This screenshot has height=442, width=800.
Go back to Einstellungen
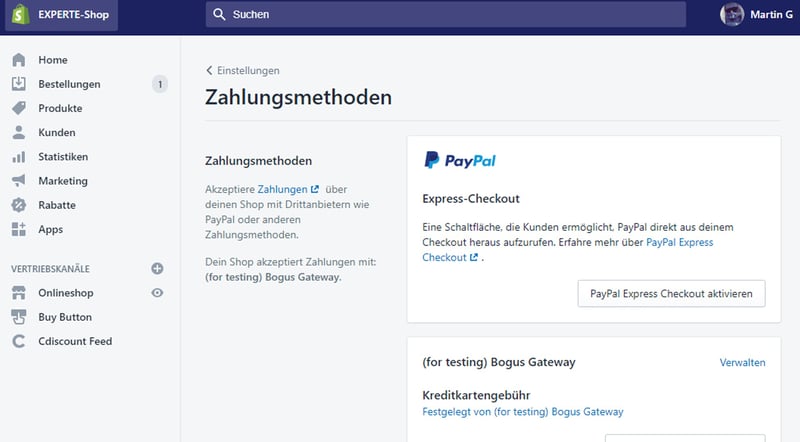243,71
